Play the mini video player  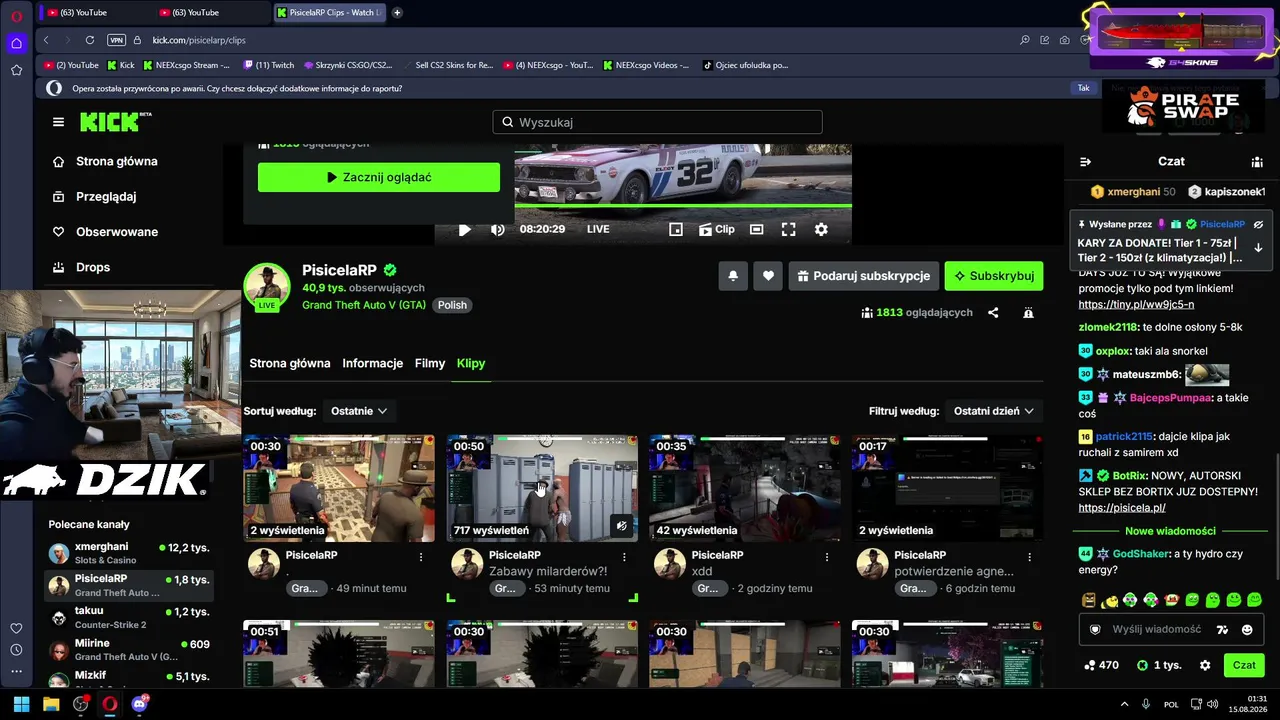pos(464,229)
